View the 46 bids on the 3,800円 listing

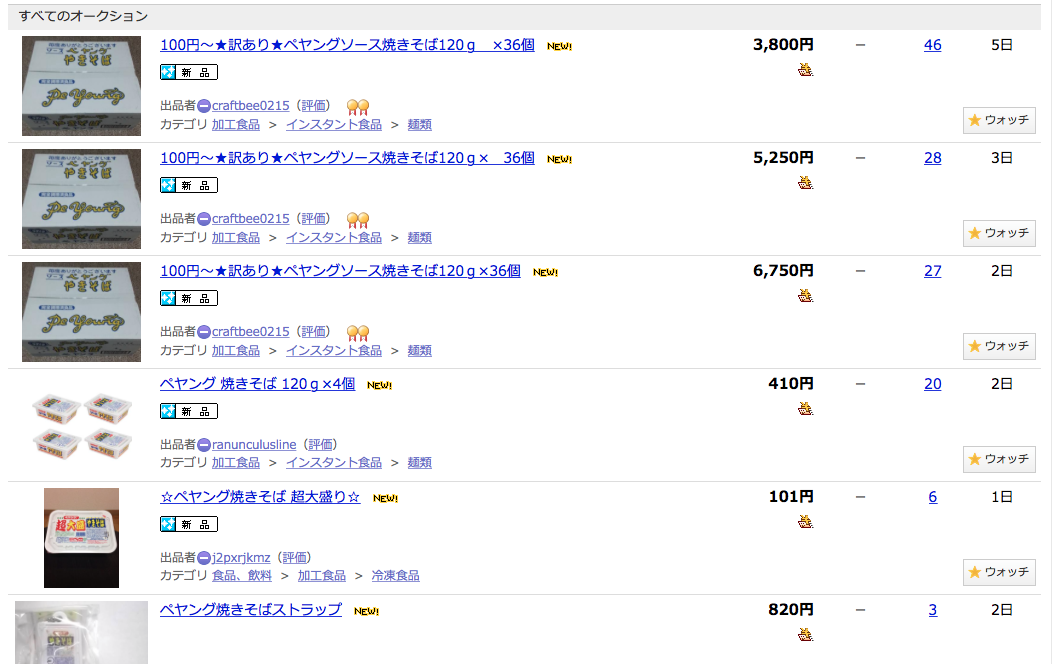933,45
